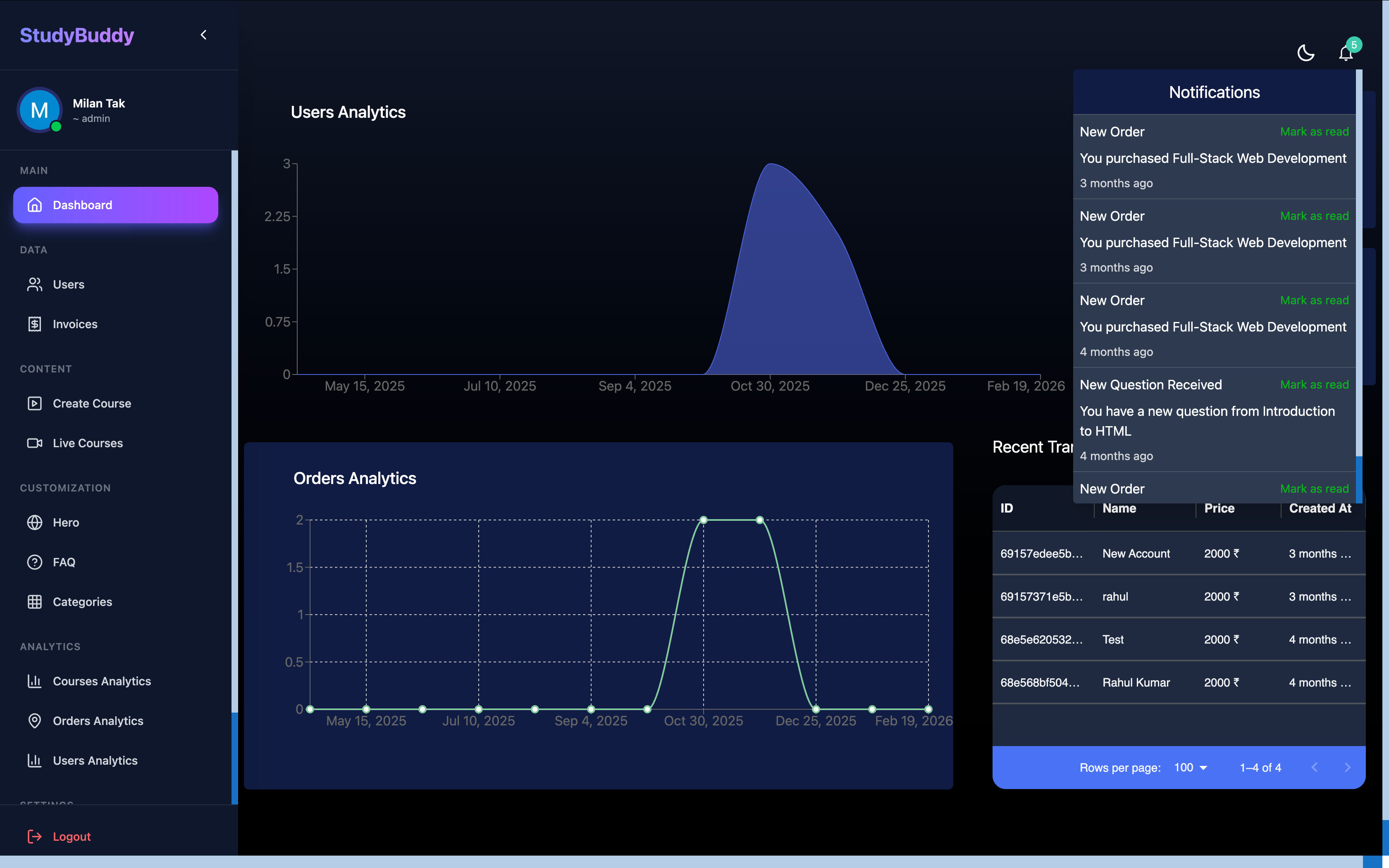Go to next page with right chevron
The height and width of the screenshot is (868, 1389).
[x=1348, y=767]
